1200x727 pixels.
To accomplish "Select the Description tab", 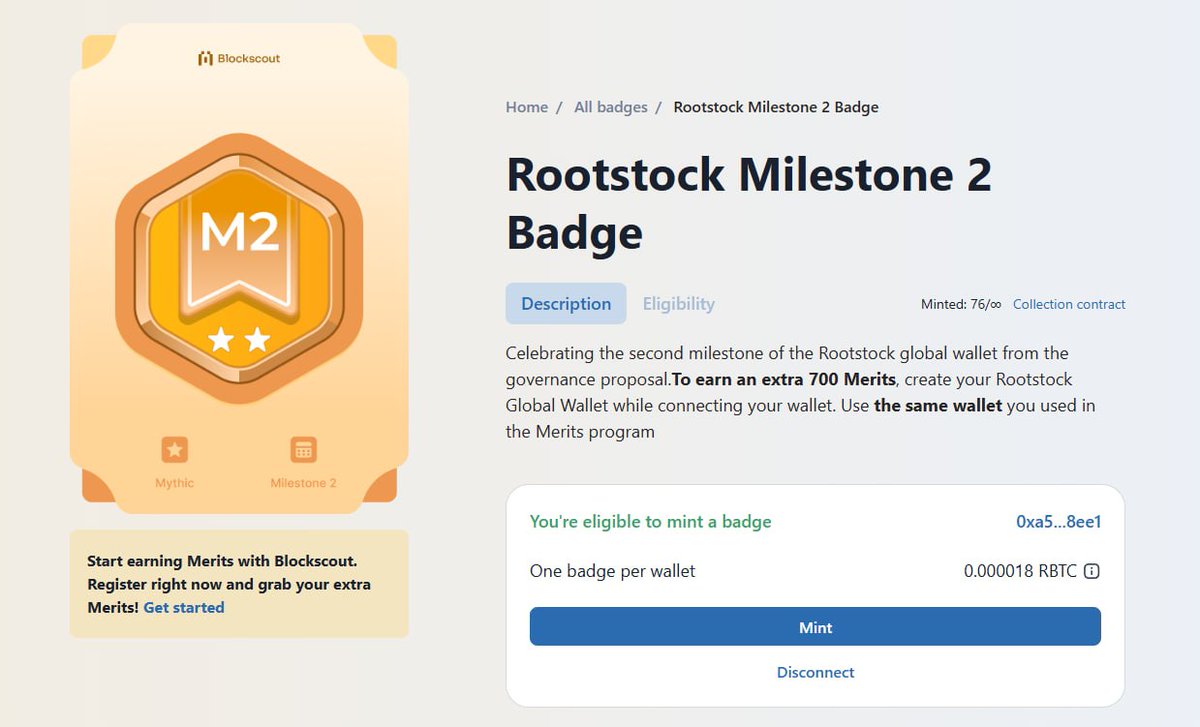I will [x=566, y=304].
